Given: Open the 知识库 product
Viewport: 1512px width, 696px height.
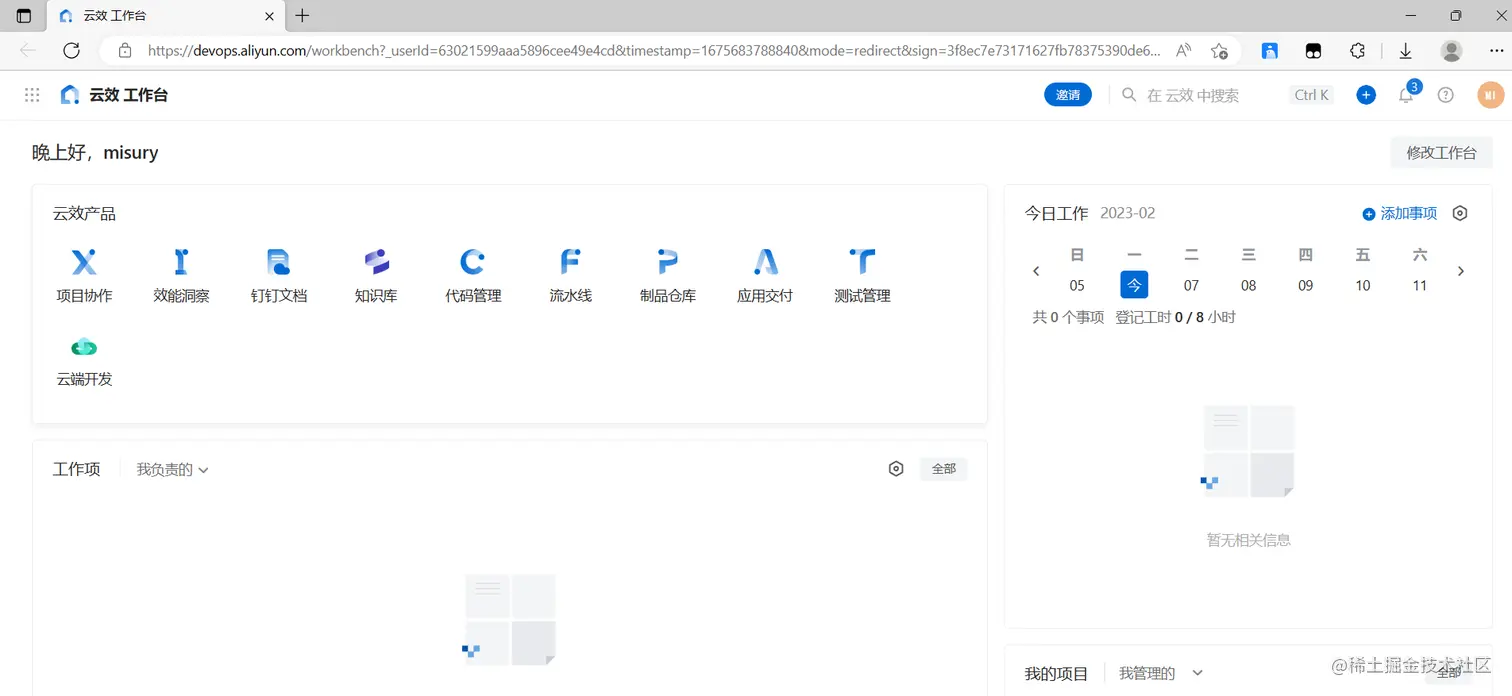Looking at the screenshot, I should pos(376,276).
